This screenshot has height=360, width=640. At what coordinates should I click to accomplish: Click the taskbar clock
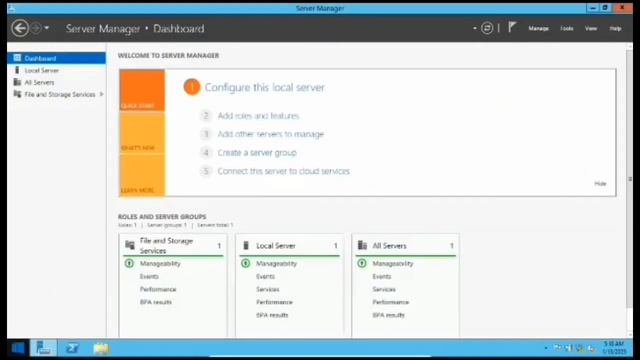(614, 348)
